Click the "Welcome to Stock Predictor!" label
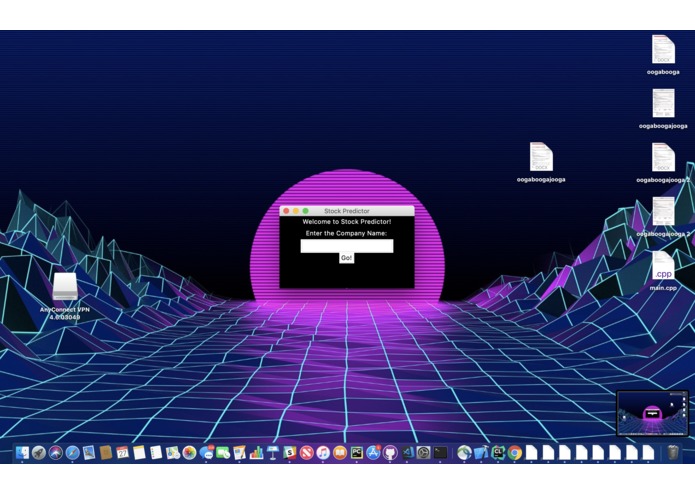This screenshot has width=695, height=494. coord(347,222)
